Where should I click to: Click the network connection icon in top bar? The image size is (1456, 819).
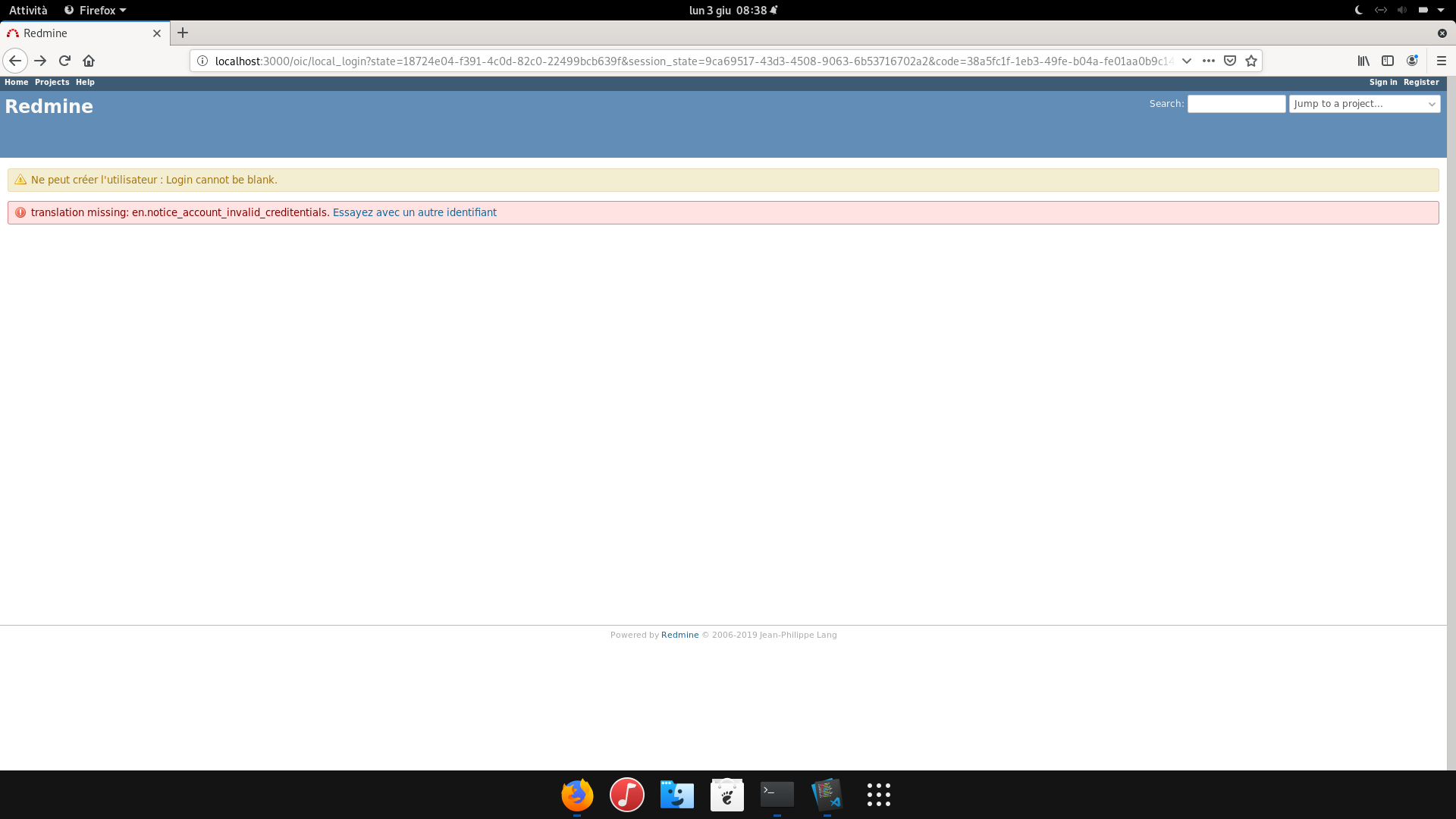coord(1380,10)
